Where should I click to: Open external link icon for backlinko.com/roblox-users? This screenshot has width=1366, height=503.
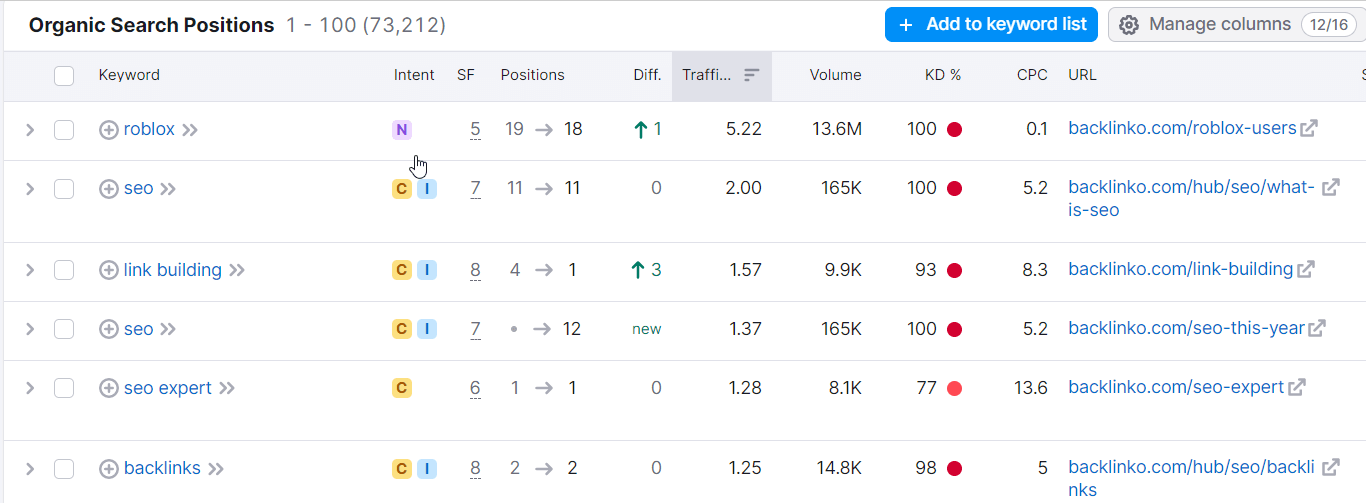pos(1308,128)
